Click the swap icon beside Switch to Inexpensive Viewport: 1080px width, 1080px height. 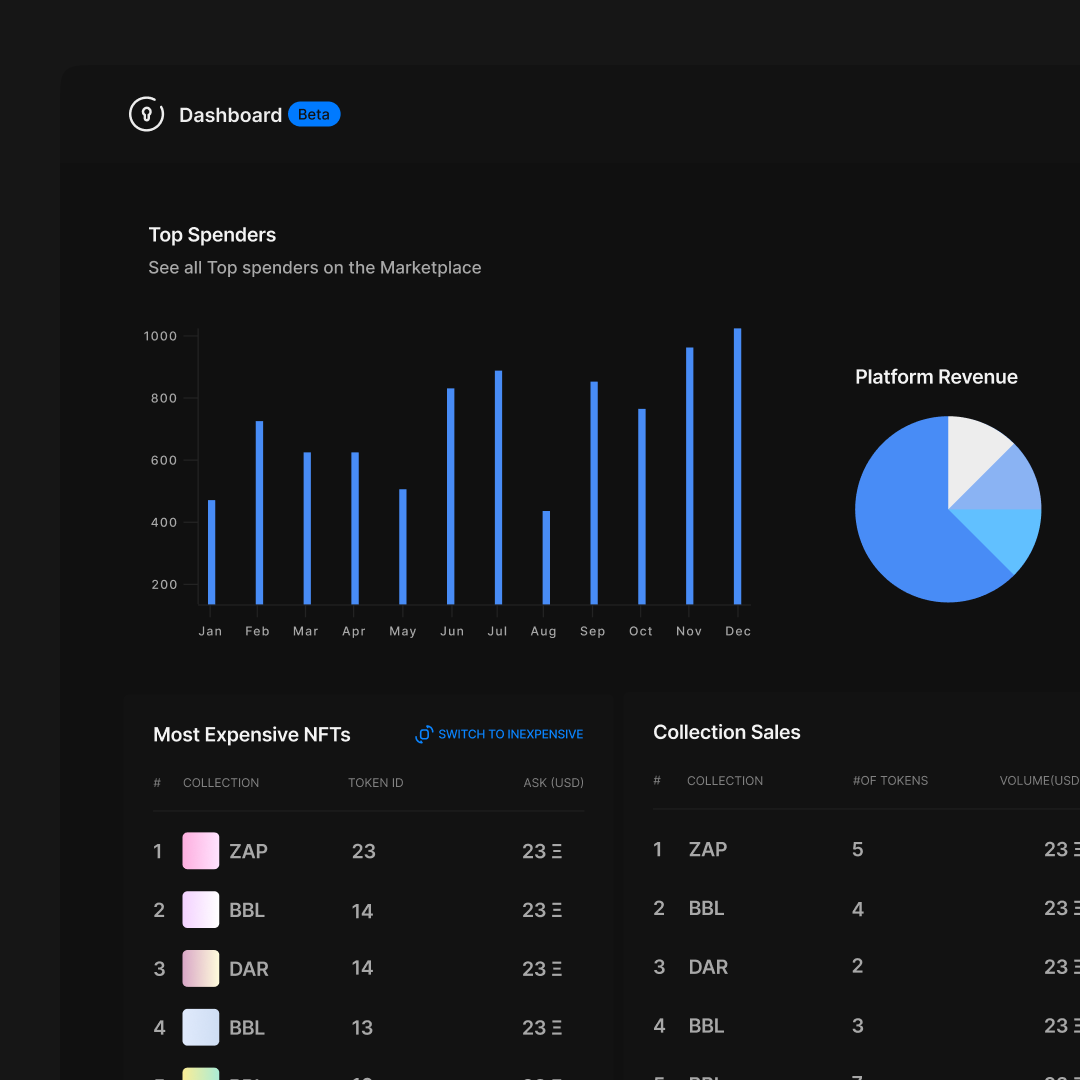click(424, 734)
